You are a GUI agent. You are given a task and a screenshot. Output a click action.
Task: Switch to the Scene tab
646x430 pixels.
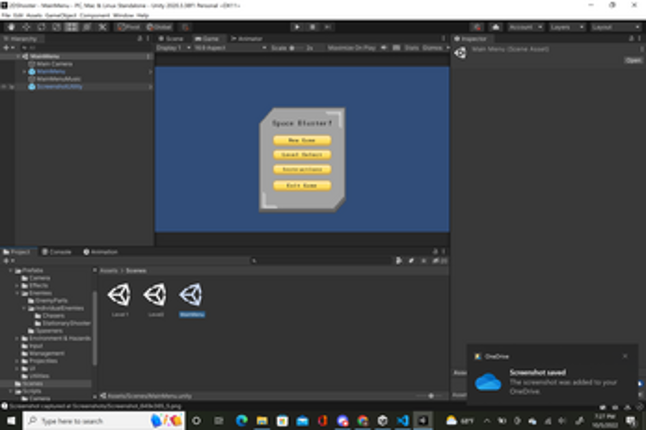[171, 38]
